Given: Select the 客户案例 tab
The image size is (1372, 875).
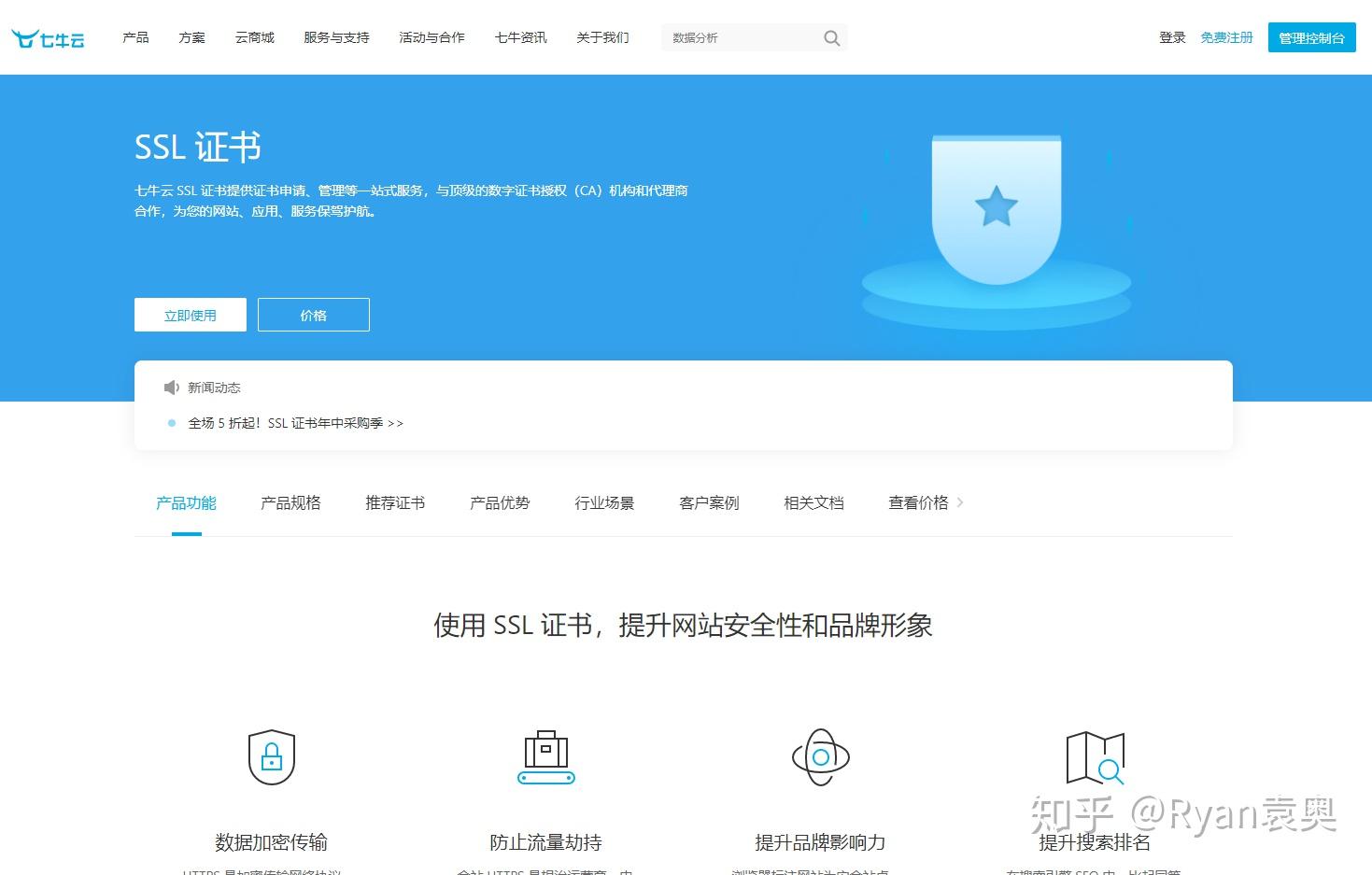Looking at the screenshot, I should tap(709, 503).
